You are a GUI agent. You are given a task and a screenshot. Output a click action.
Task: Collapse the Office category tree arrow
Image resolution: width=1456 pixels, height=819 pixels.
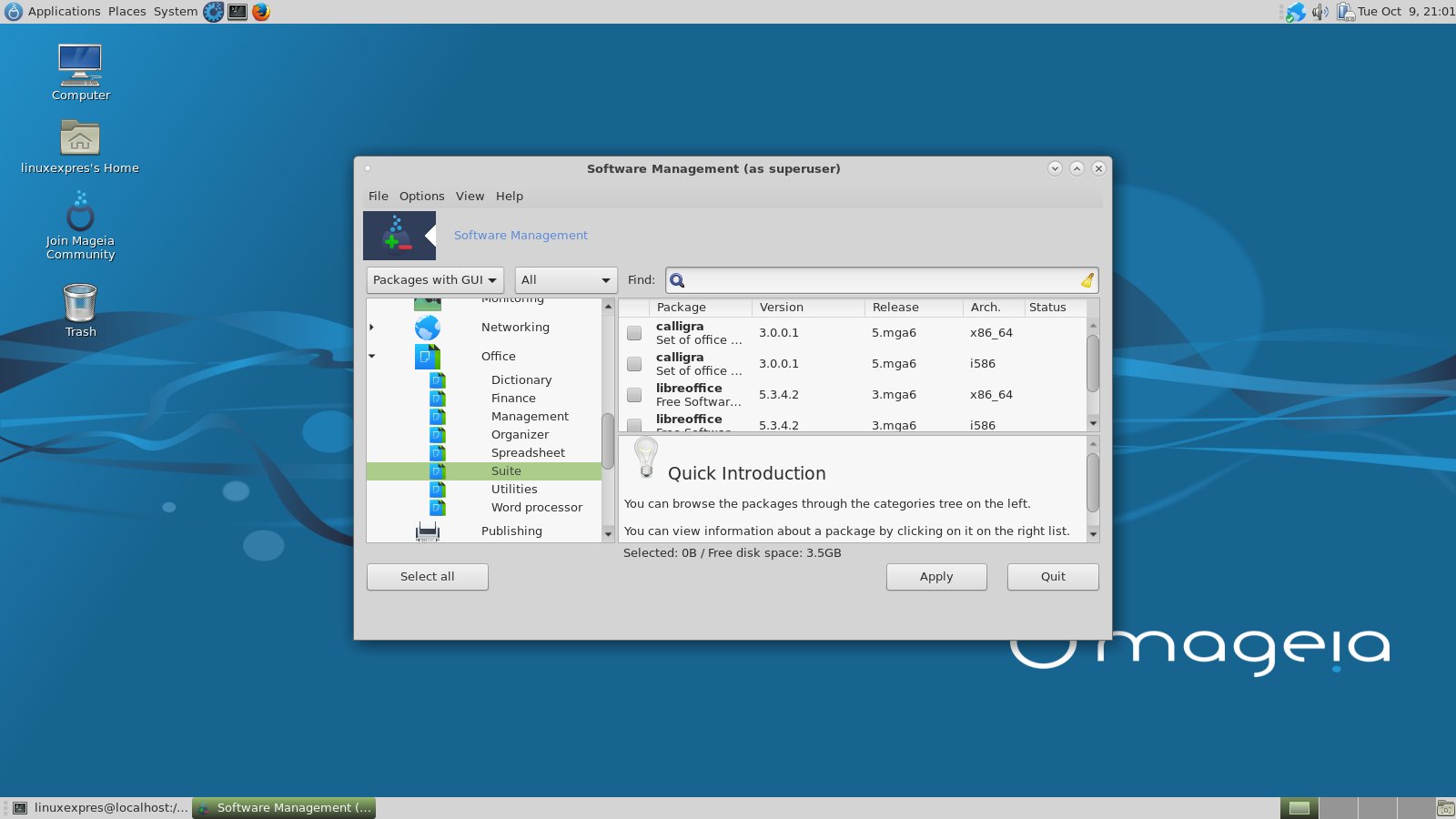click(371, 357)
